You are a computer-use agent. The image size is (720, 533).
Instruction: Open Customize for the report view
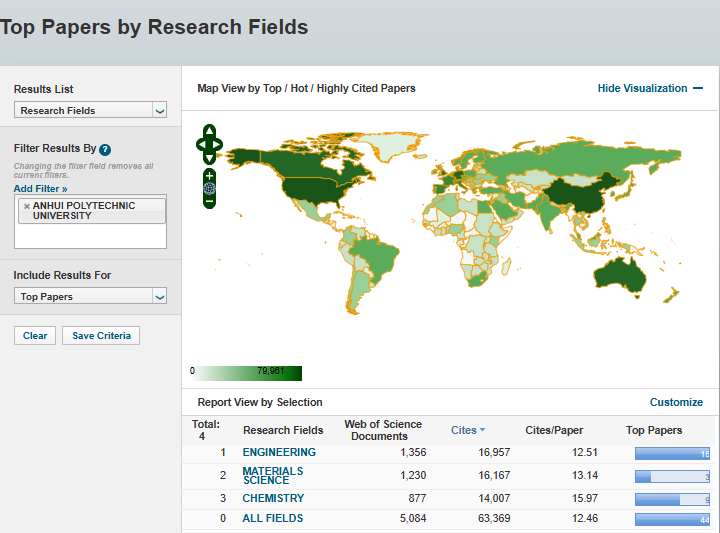(676, 402)
